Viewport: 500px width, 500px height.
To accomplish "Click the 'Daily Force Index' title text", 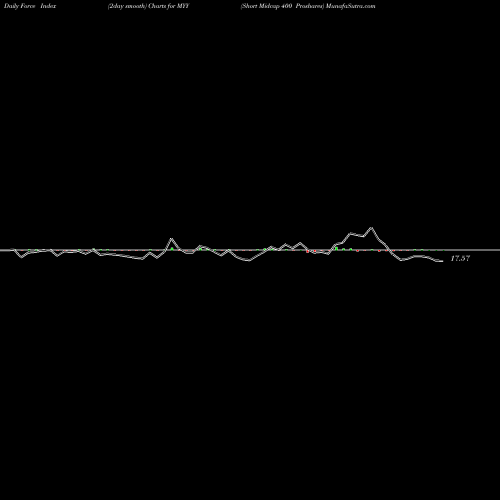I will pos(30,6).
